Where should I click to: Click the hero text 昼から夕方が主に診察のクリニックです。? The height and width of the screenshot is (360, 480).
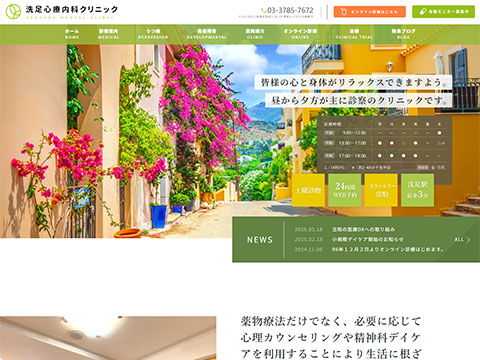(x=359, y=100)
